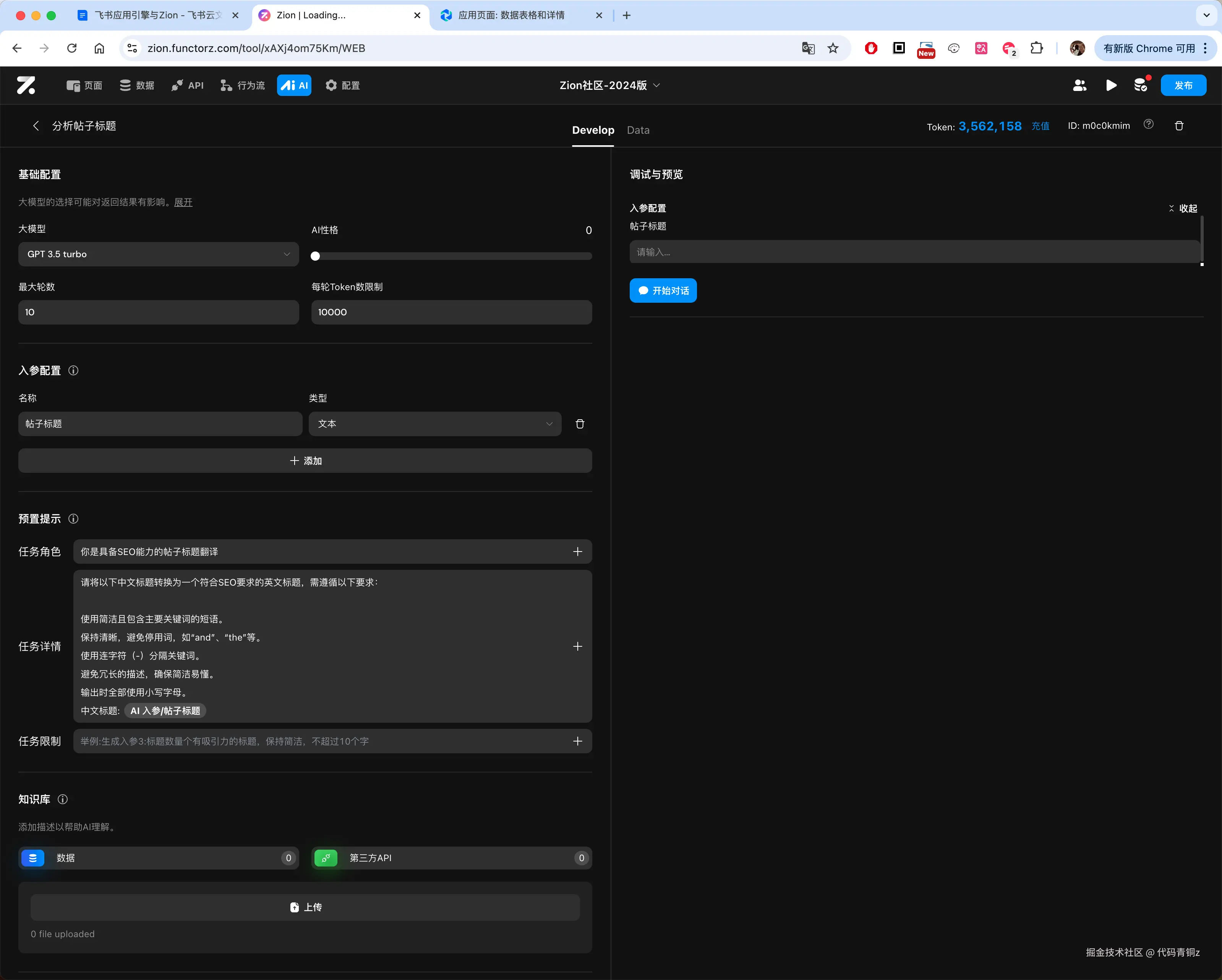Click info icon beside 知识库
Image resolution: width=1222 pixels, height=980 pixels.
click(62, 799)
